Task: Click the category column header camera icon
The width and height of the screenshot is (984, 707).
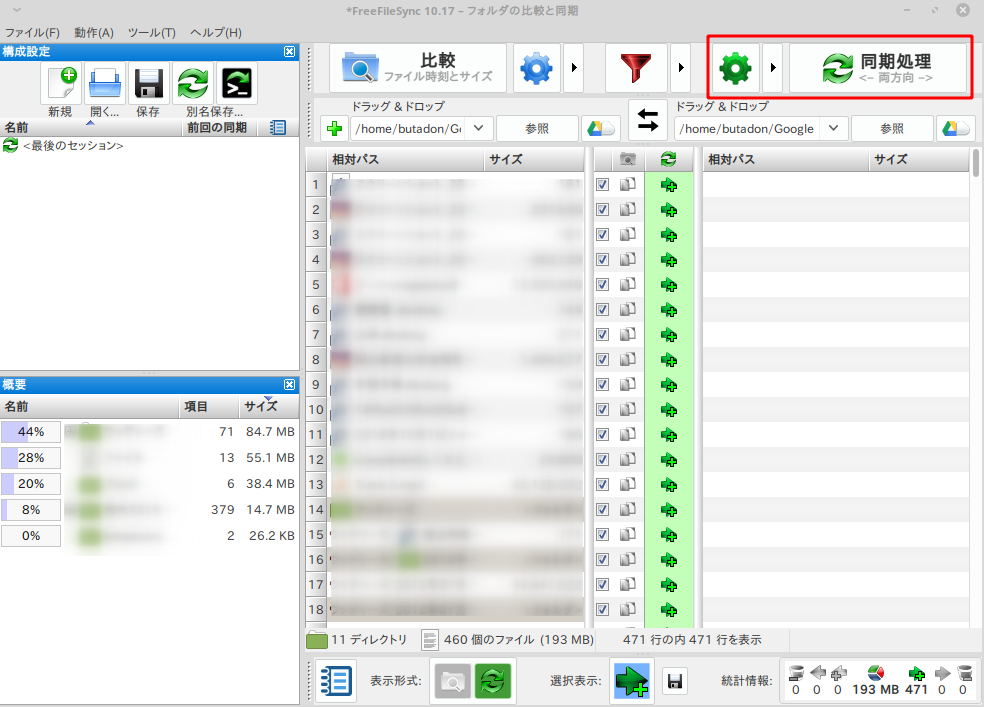Action: pyautogui.click(x=627, y=159)
